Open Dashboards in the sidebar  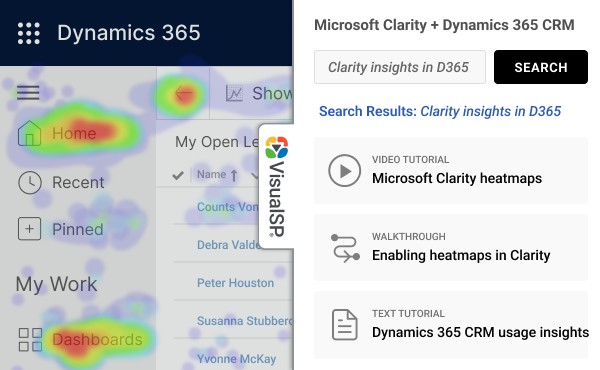click(x=97, y=339)
